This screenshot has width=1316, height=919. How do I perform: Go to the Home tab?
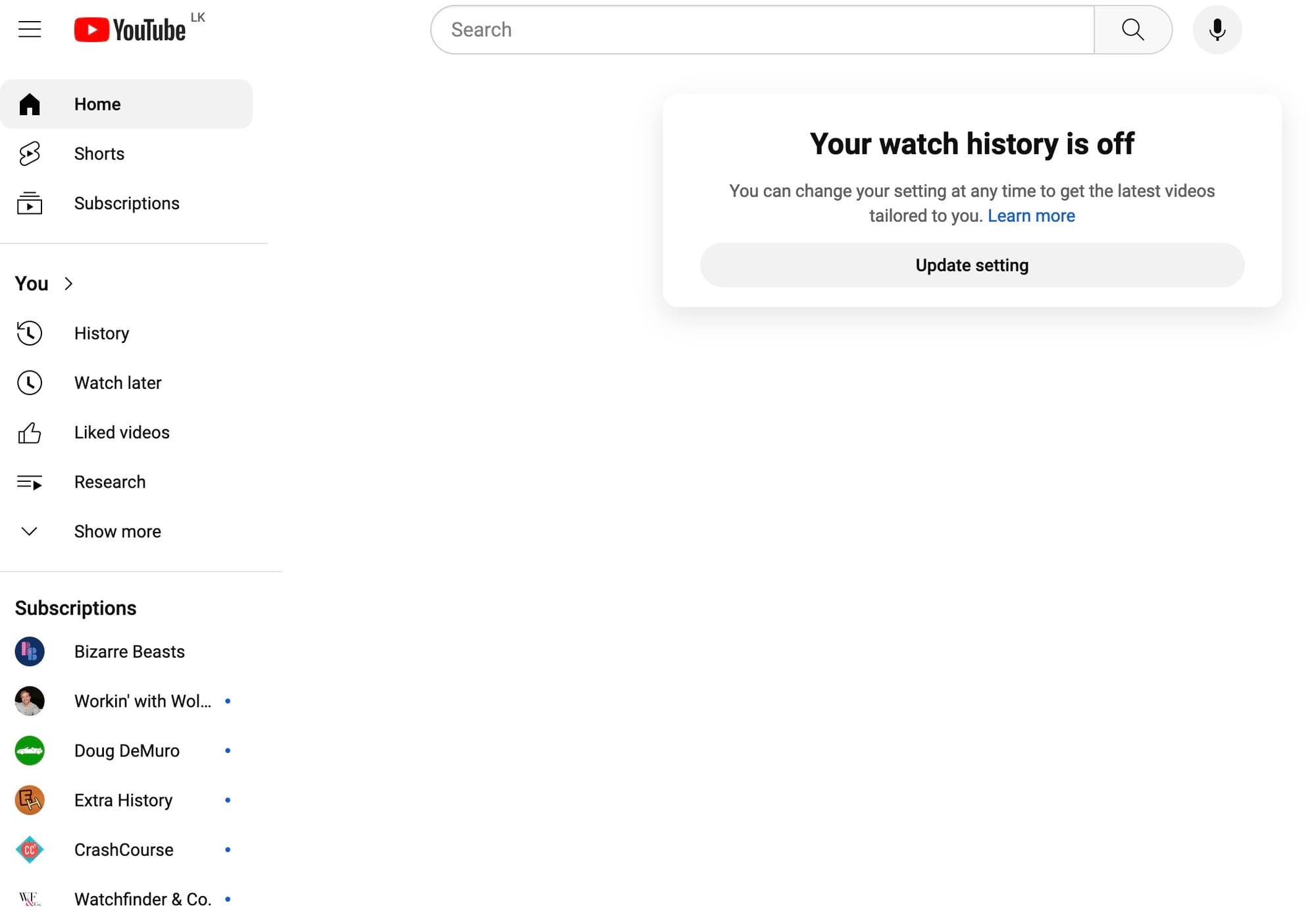97,104
